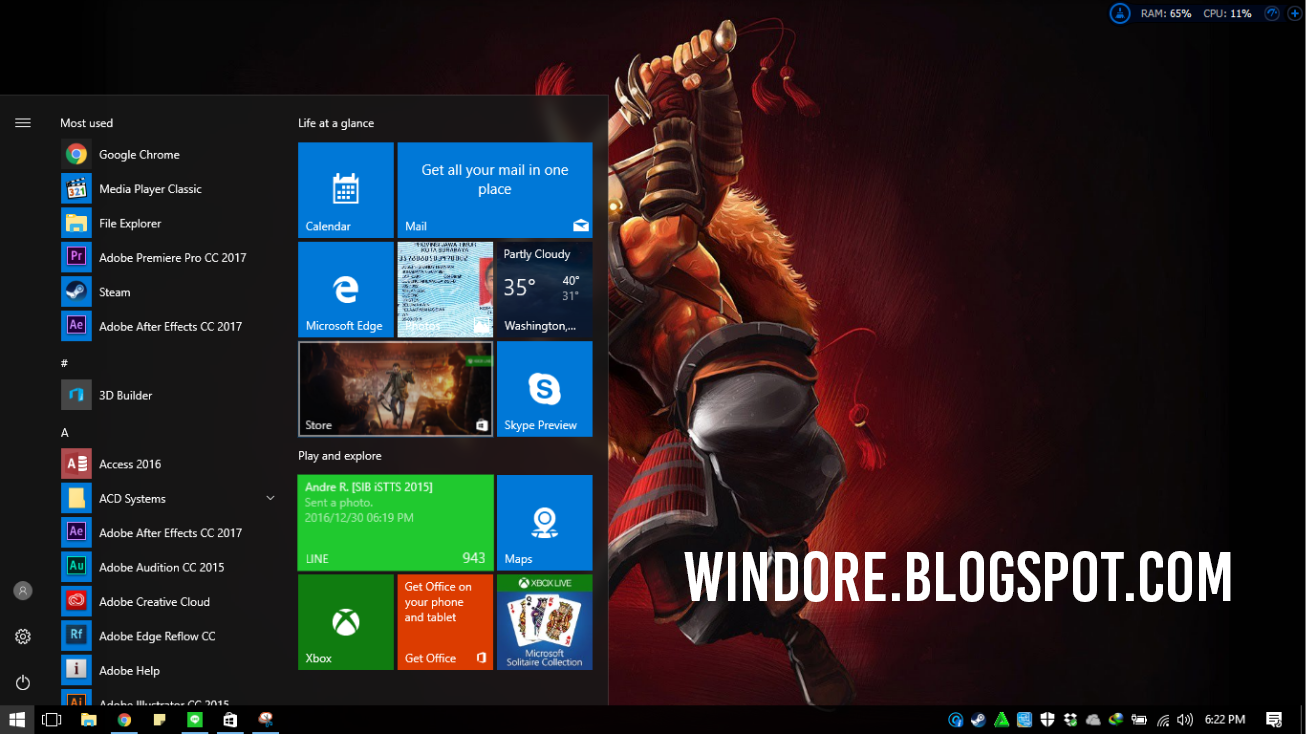
Task: Click the Most used heading
Action: [87, 123]
